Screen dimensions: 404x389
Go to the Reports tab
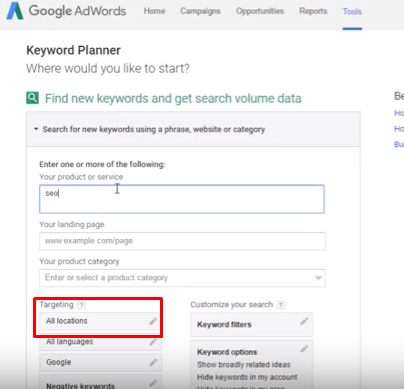tap(313, 11)
